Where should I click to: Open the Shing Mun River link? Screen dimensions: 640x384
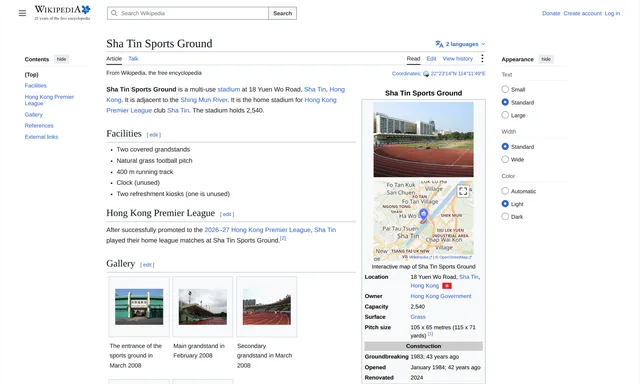pyautogui.click(x=204, y=100)
